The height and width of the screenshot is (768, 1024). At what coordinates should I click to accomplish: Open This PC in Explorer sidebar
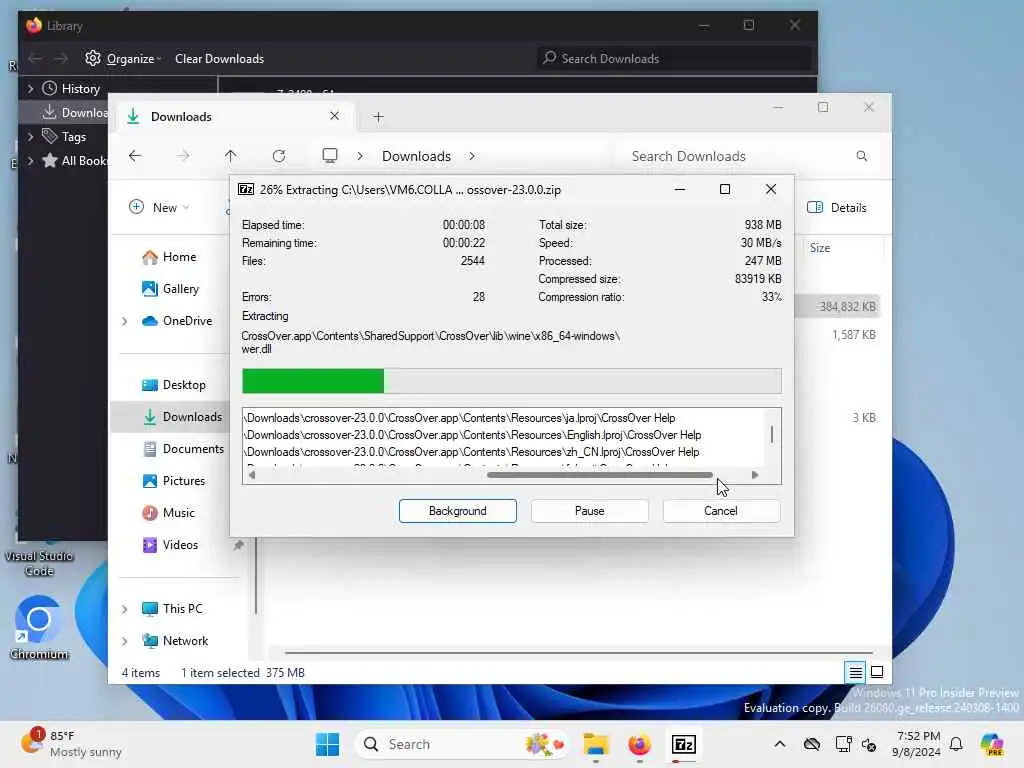coord(172,609)
